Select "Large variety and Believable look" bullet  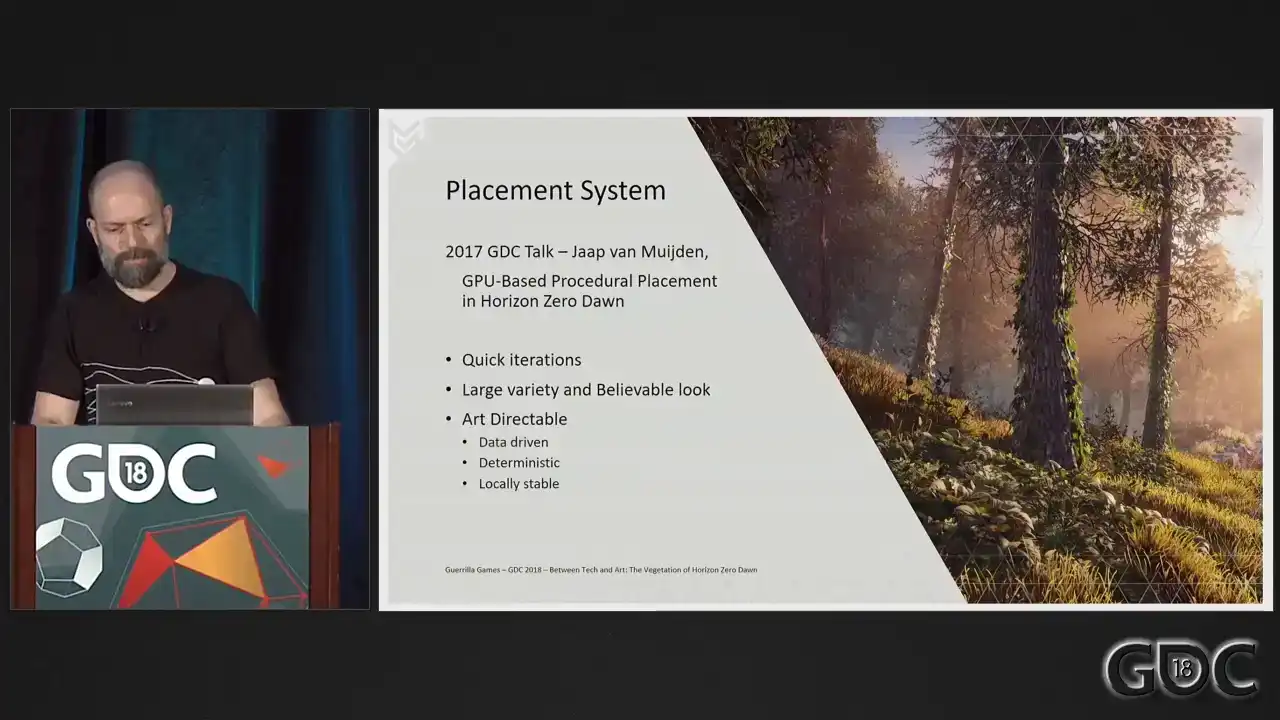[x=585, y=389]
